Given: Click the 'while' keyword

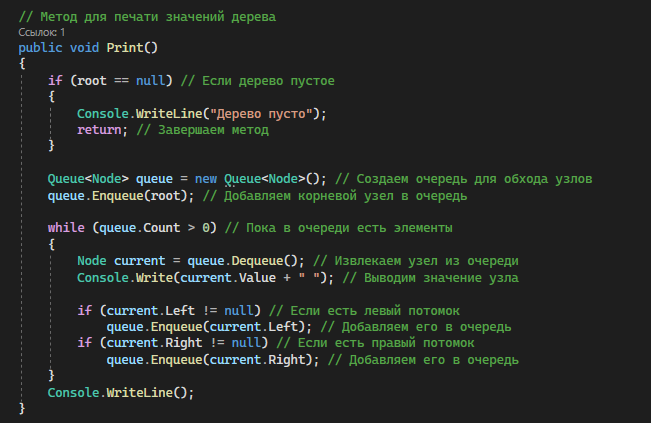Looking at the screenshot, I should pos(66,228).
